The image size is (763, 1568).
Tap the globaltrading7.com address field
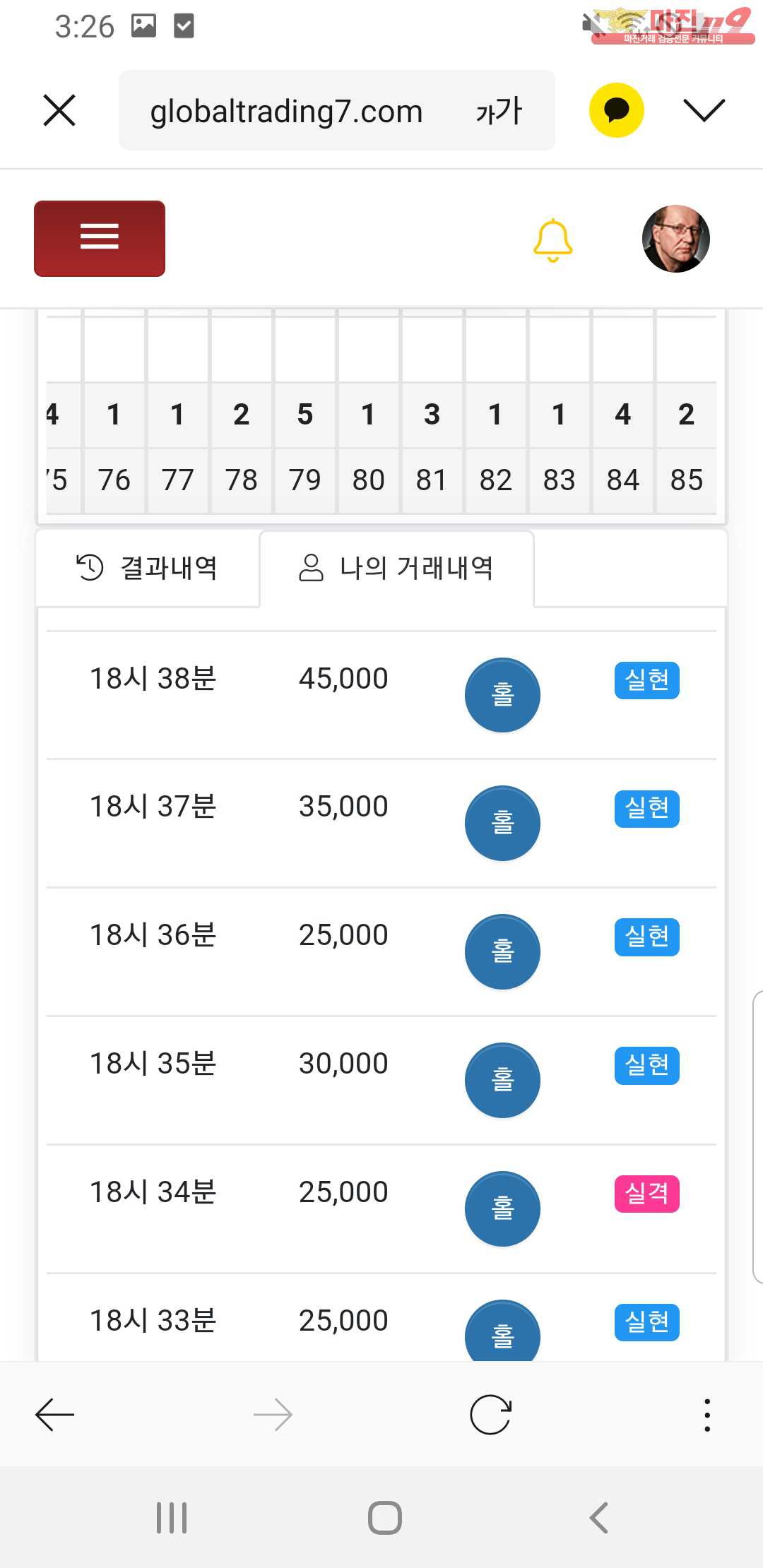click(286, 111)
